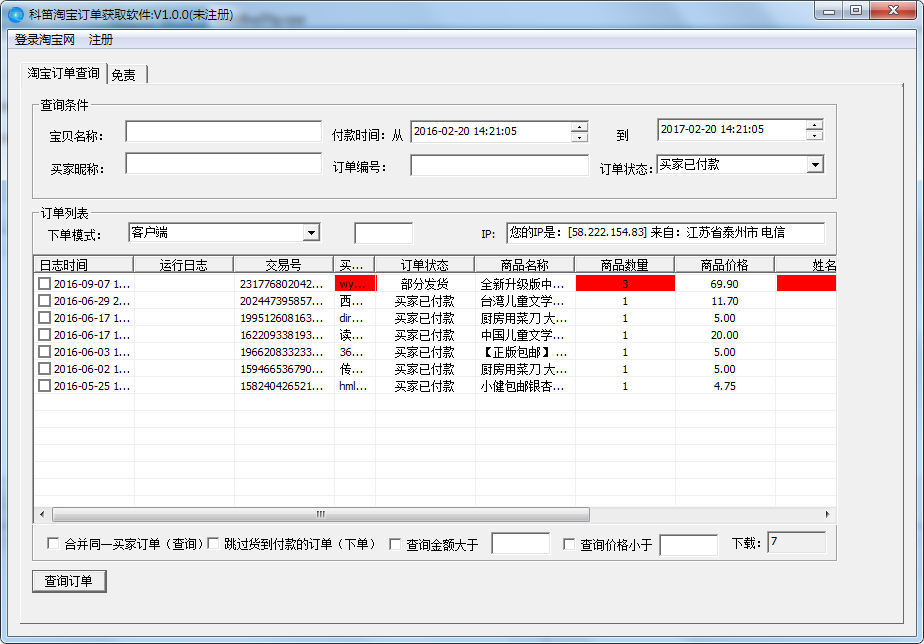The width and height of the screenshot is (924, 644).
Task: Click the 买家昵称 input field
Action: [223, 164]
